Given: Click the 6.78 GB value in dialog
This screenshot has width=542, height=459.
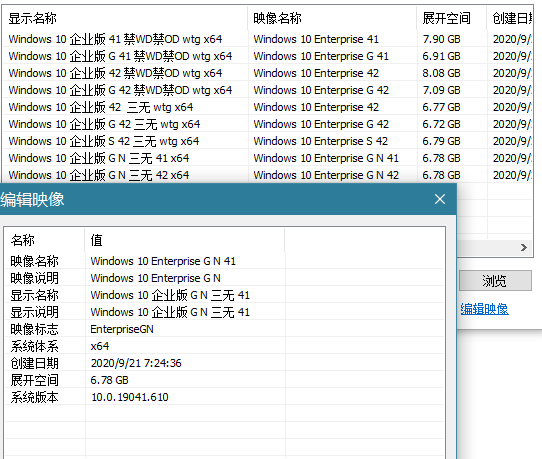Looking at the screenshot, I should coord(109,380).
